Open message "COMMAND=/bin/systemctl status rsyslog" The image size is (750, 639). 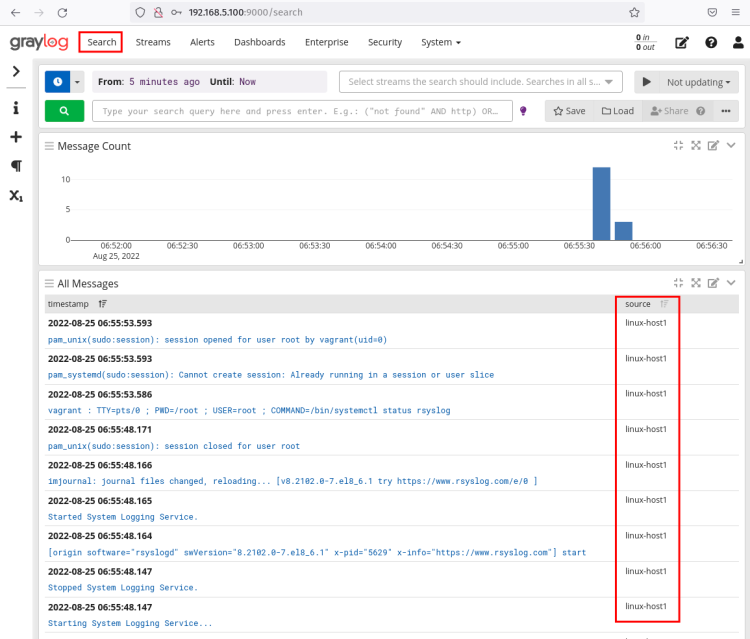pyautogui.click(x=249, y=410)
